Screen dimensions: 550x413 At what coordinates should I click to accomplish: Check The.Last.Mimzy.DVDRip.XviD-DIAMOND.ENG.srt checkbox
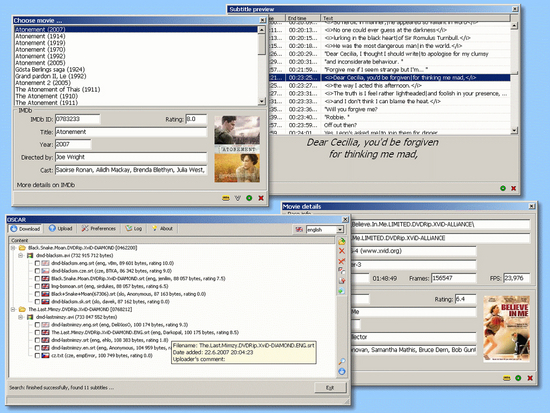point(37,332)
